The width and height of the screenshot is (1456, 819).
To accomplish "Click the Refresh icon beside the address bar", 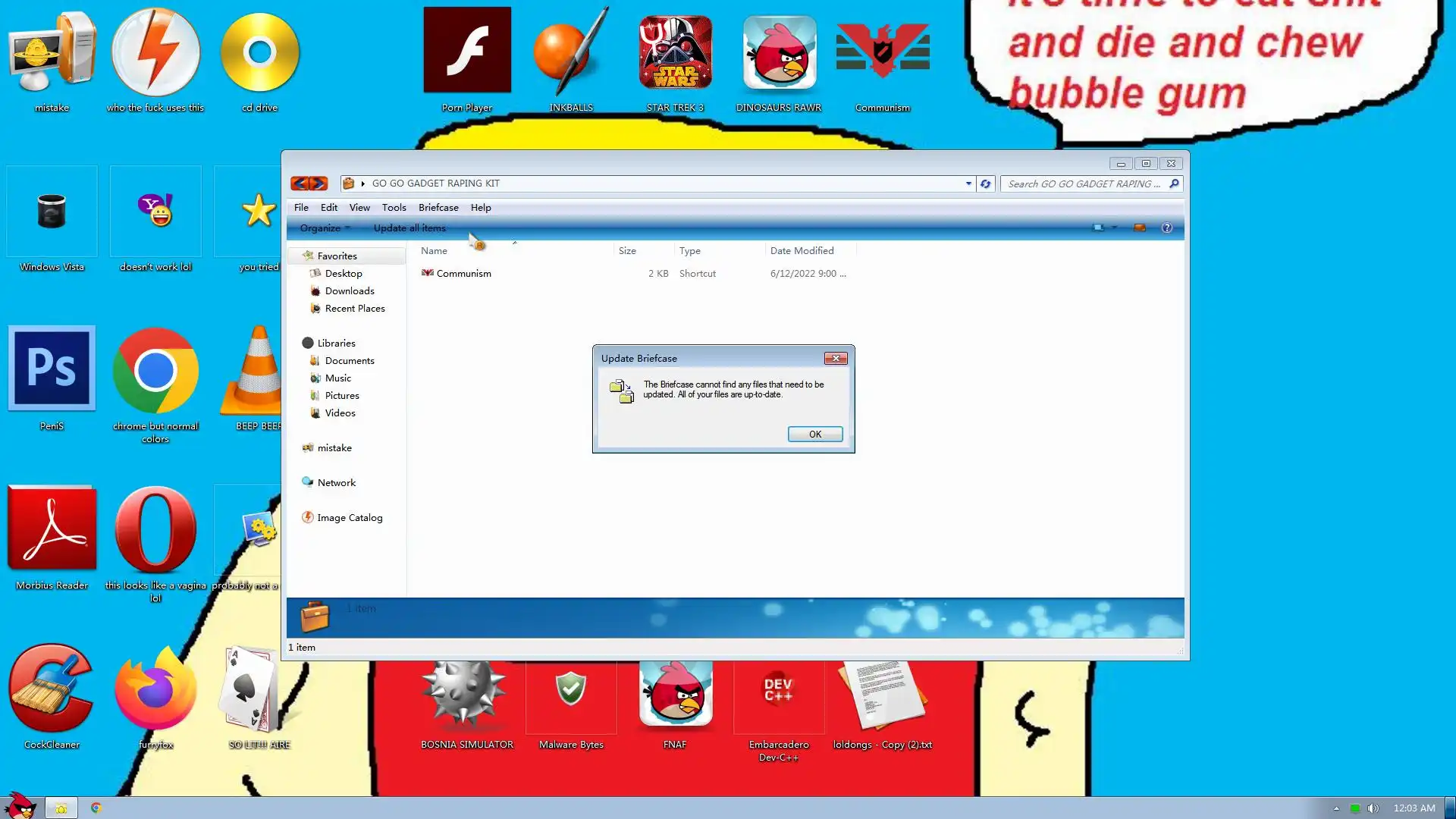I will (985, 184).
